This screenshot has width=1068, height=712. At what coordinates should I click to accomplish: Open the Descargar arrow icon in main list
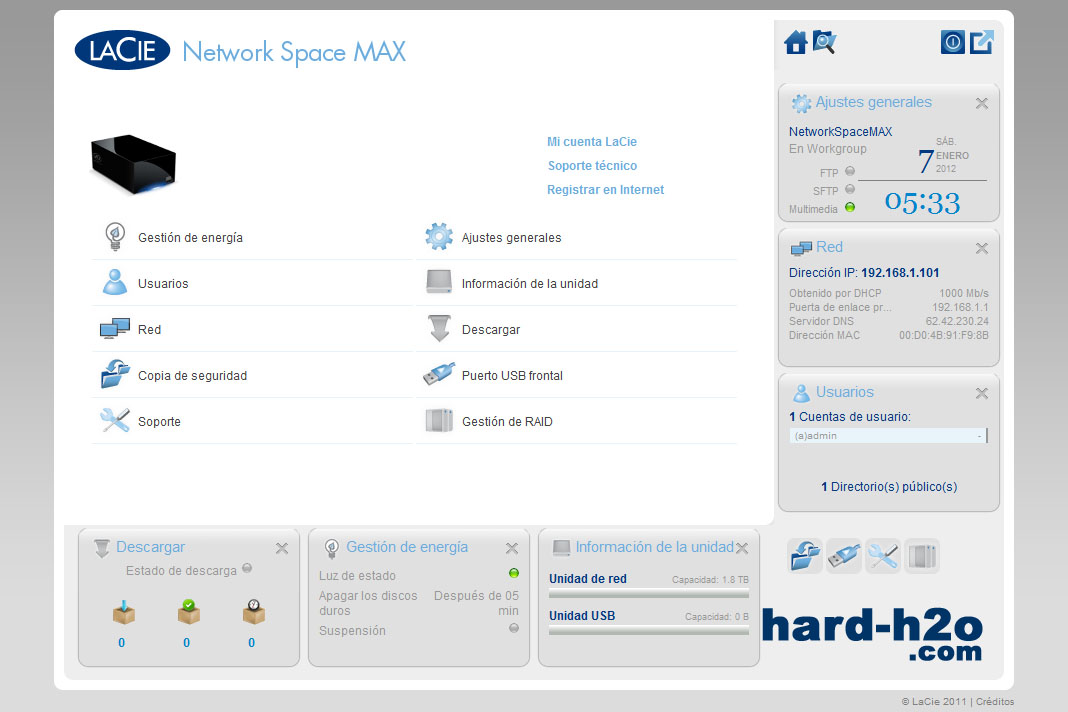pyautogui.click(x=439, y=328)
